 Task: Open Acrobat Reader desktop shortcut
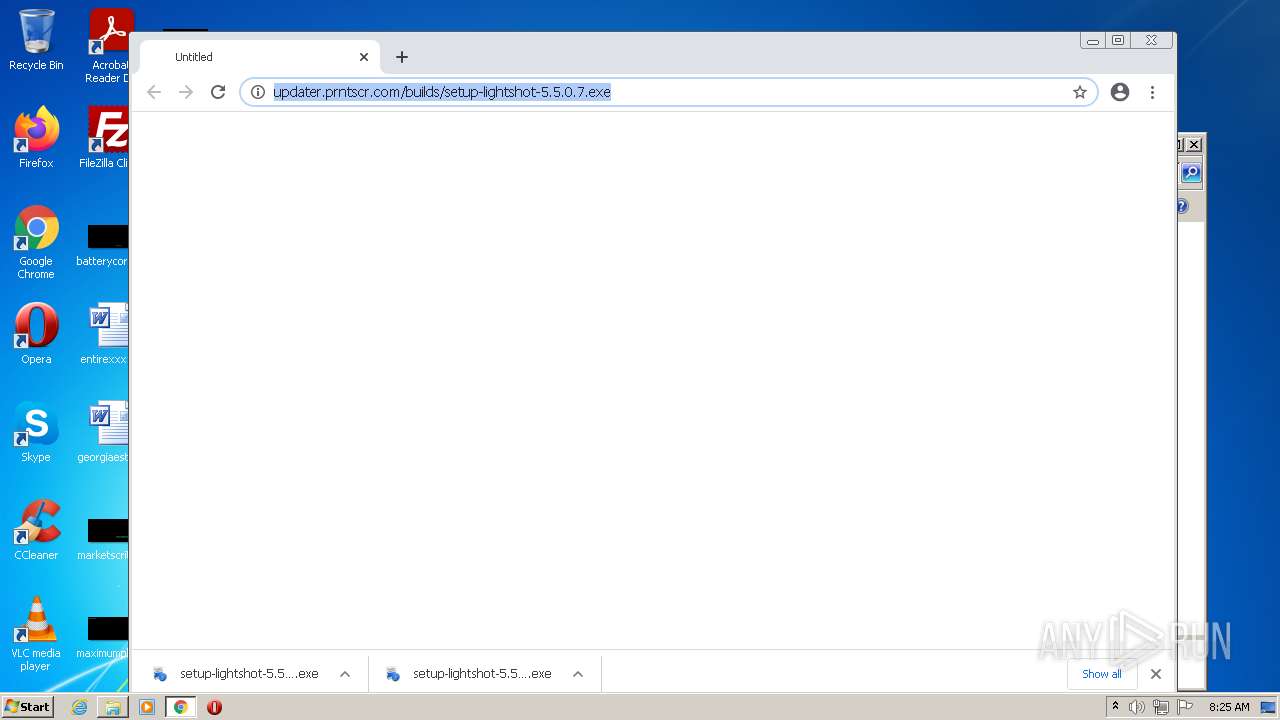click(108, 46)
